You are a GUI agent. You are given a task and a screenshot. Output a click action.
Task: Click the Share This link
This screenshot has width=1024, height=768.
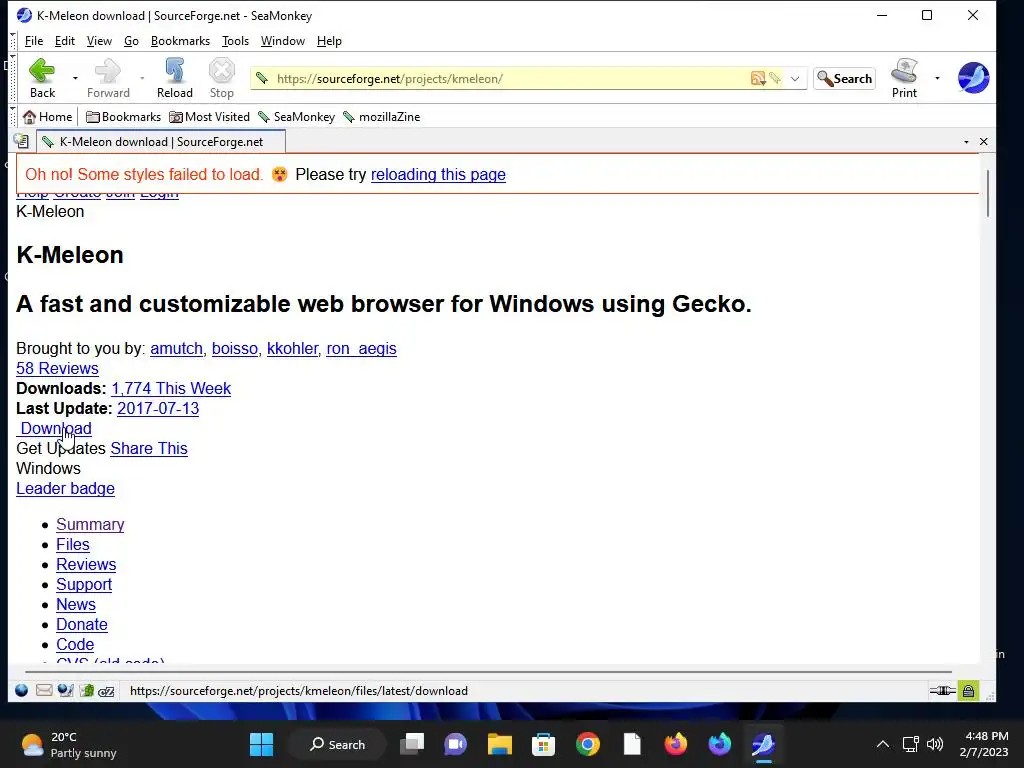[149, 449]
